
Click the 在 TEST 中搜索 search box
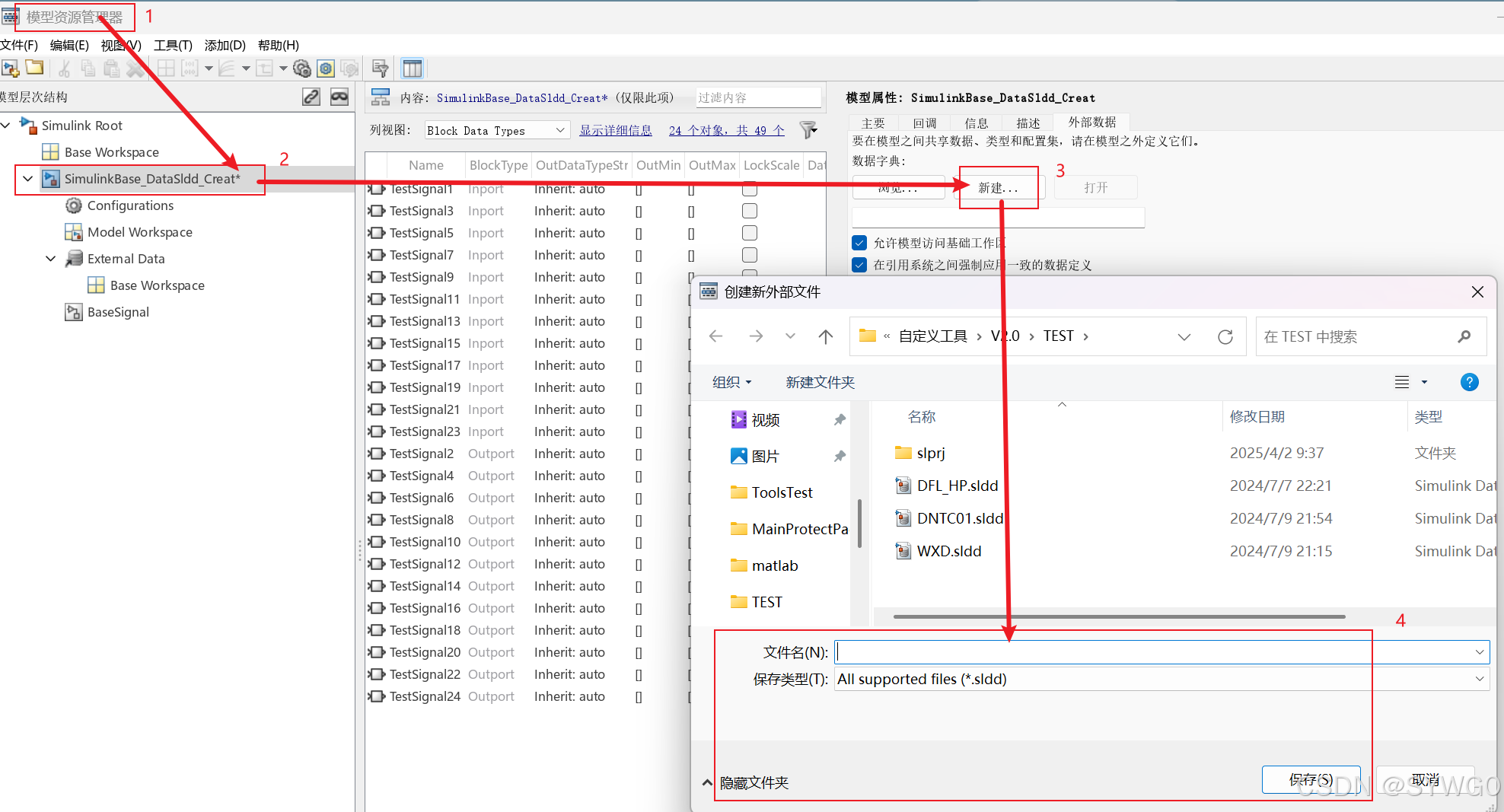(x=1370, y=336)
